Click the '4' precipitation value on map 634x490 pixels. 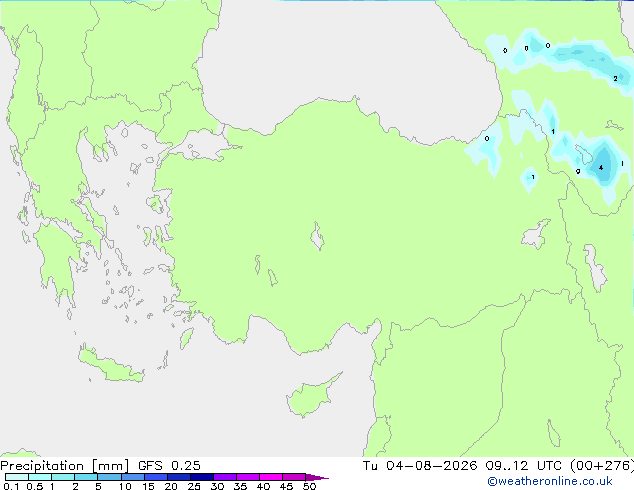pos(601,167)
